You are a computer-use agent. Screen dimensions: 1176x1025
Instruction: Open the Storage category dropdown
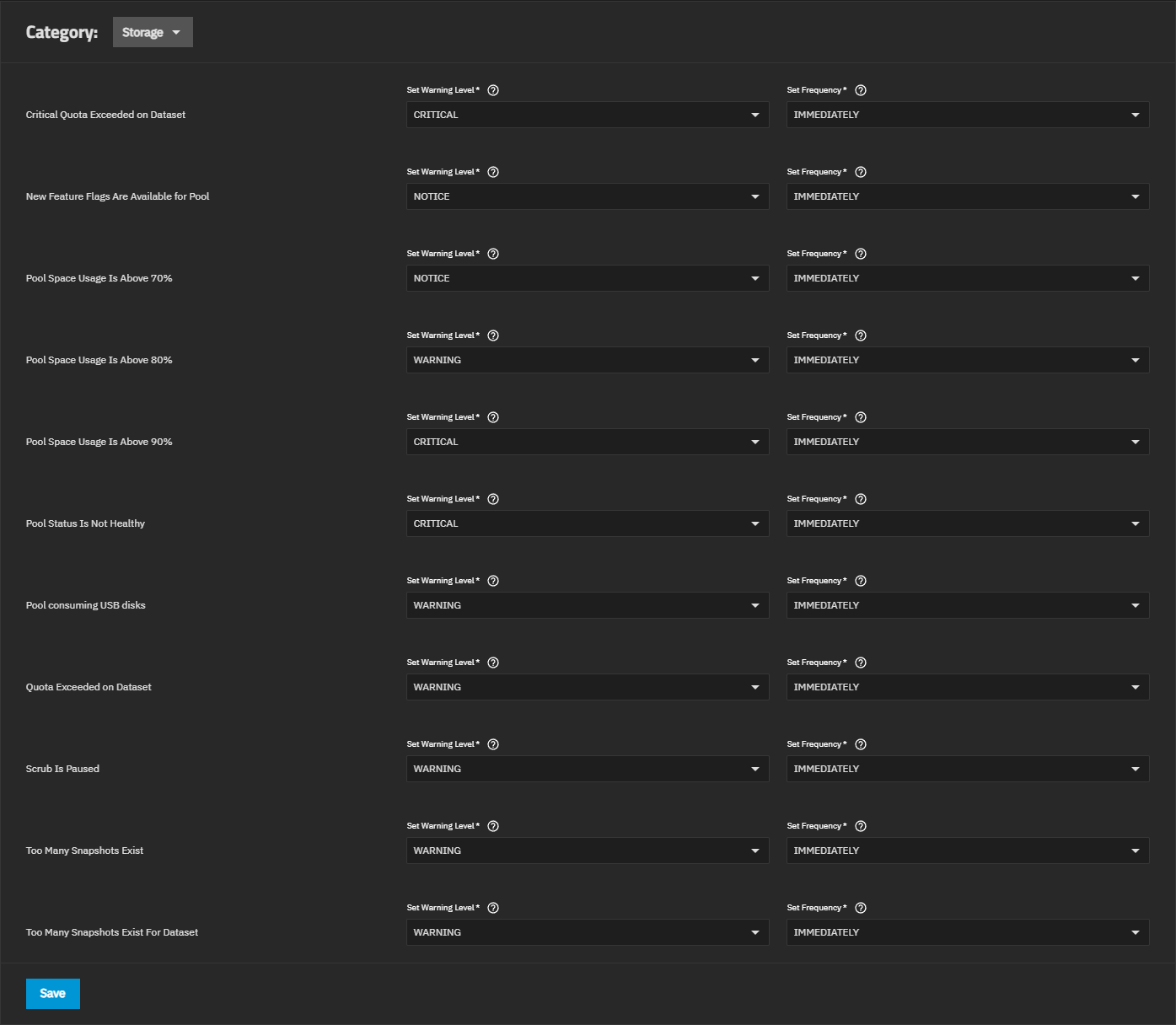point(153,32)
